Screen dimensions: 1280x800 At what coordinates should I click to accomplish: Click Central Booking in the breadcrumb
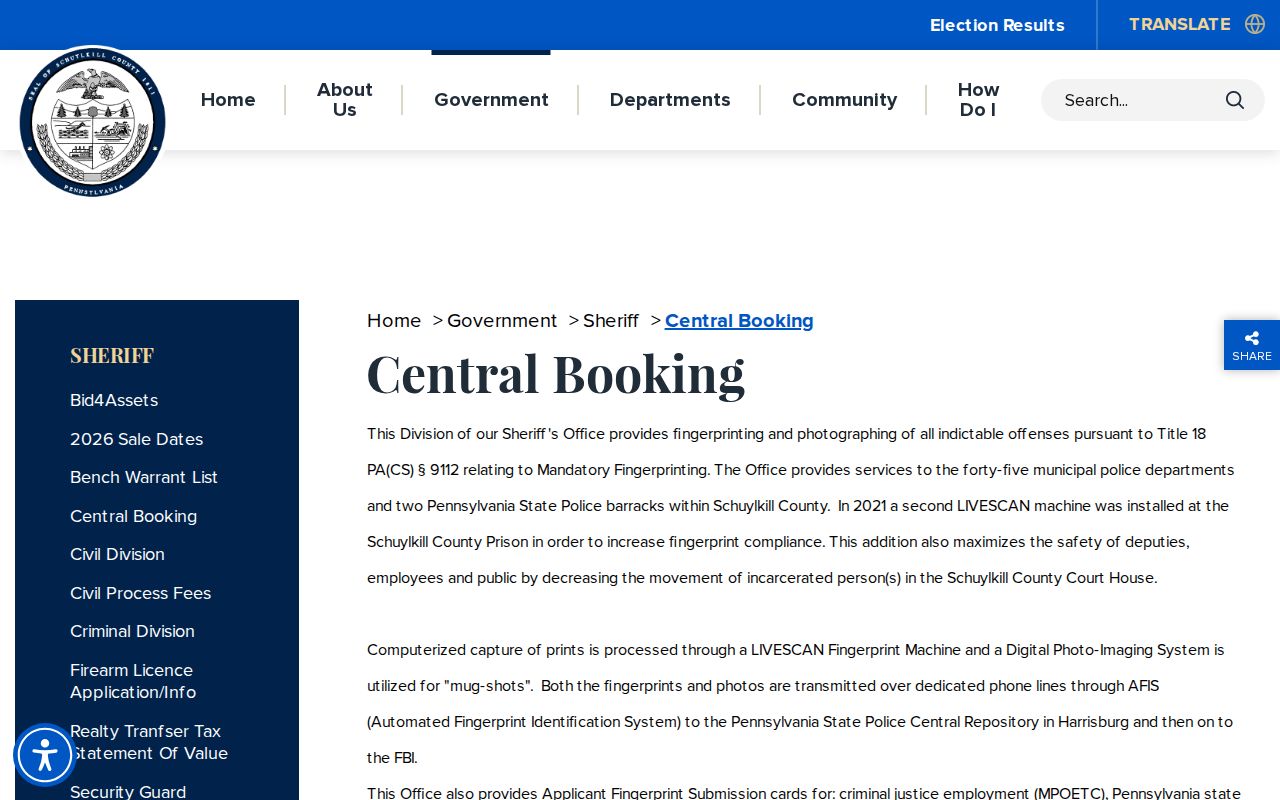(739, 321)
